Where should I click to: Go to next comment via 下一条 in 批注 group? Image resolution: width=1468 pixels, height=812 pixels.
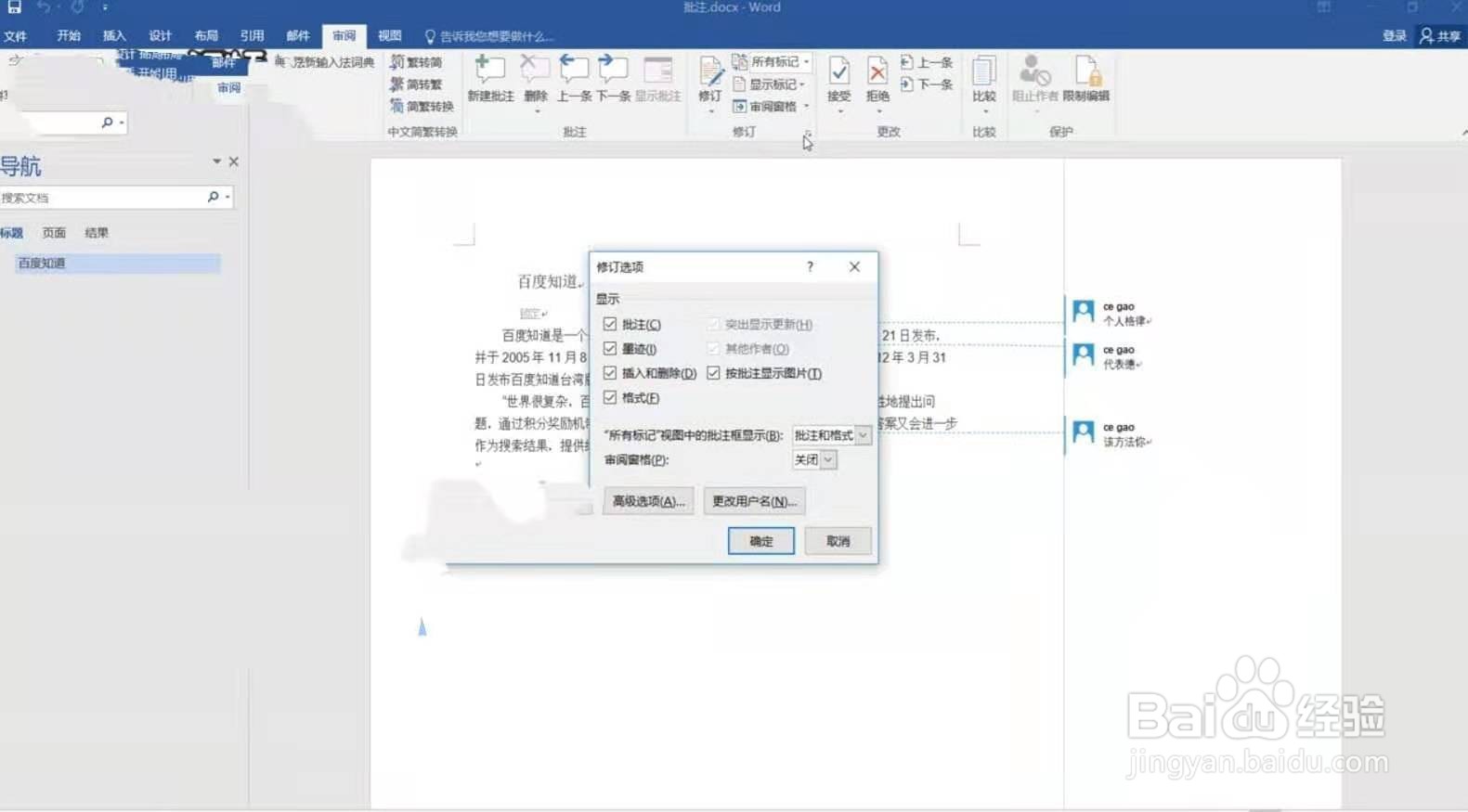tap(613, 70)
